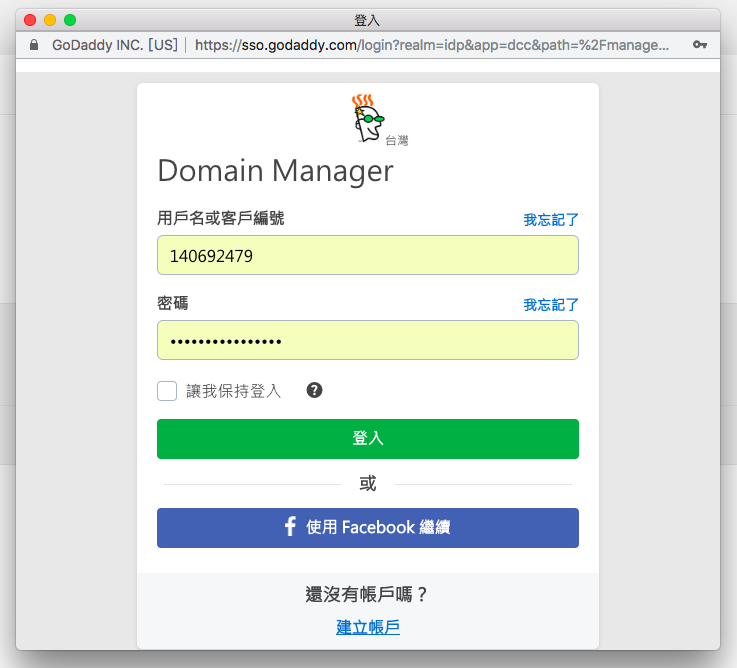Click the 讓我保持登入 label text
Image resolution: width=737 pixels, height=668 pixels.
234,391
